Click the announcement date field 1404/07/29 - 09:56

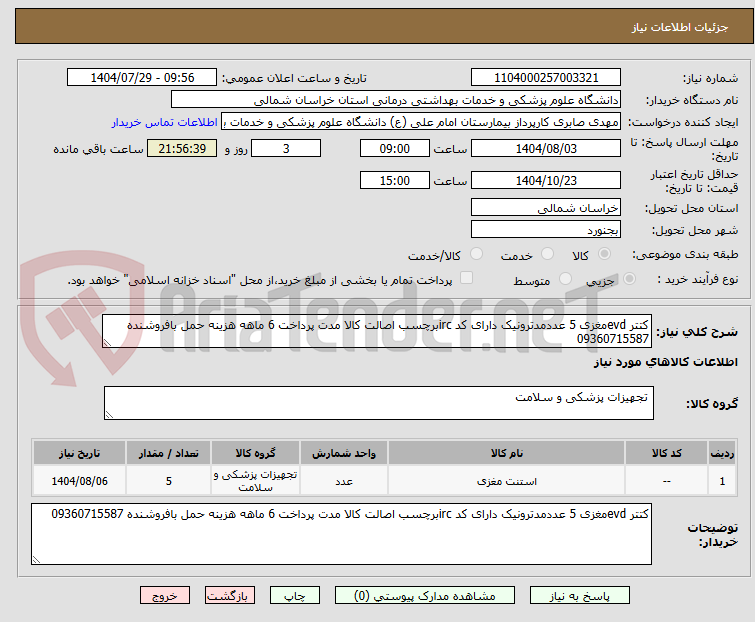click(x=142, y=77)
